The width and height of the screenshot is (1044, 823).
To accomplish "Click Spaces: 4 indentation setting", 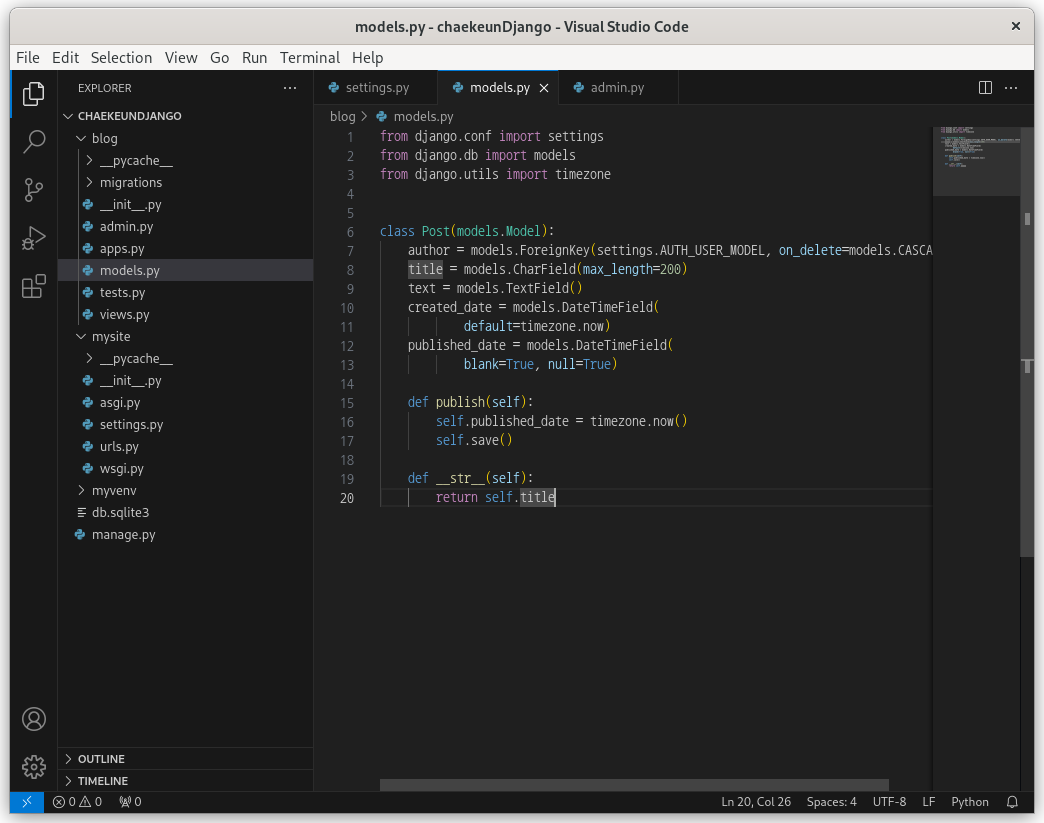I will (x=832, y=802).
